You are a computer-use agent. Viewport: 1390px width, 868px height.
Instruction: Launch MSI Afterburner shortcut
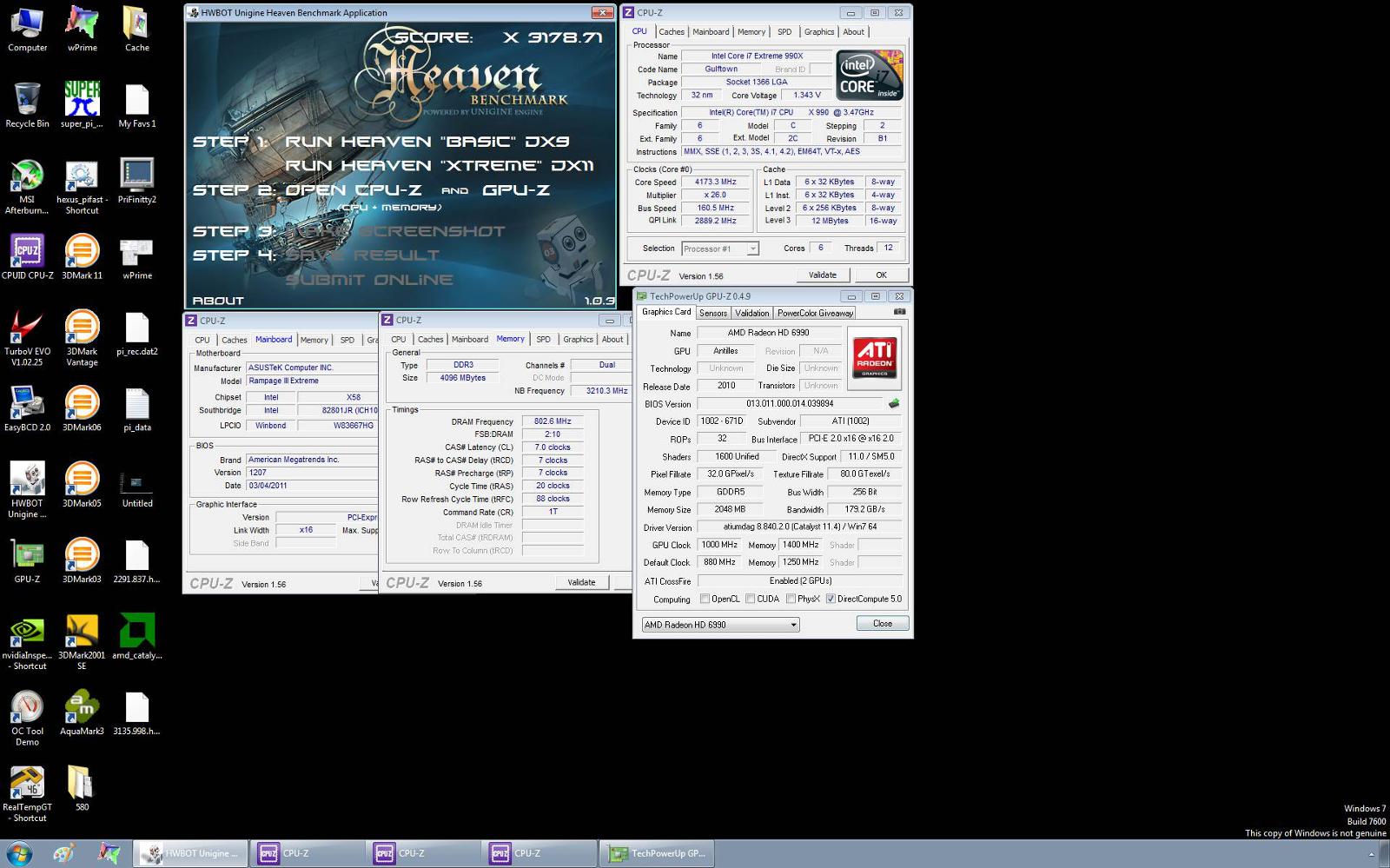(x=27, y=186)
